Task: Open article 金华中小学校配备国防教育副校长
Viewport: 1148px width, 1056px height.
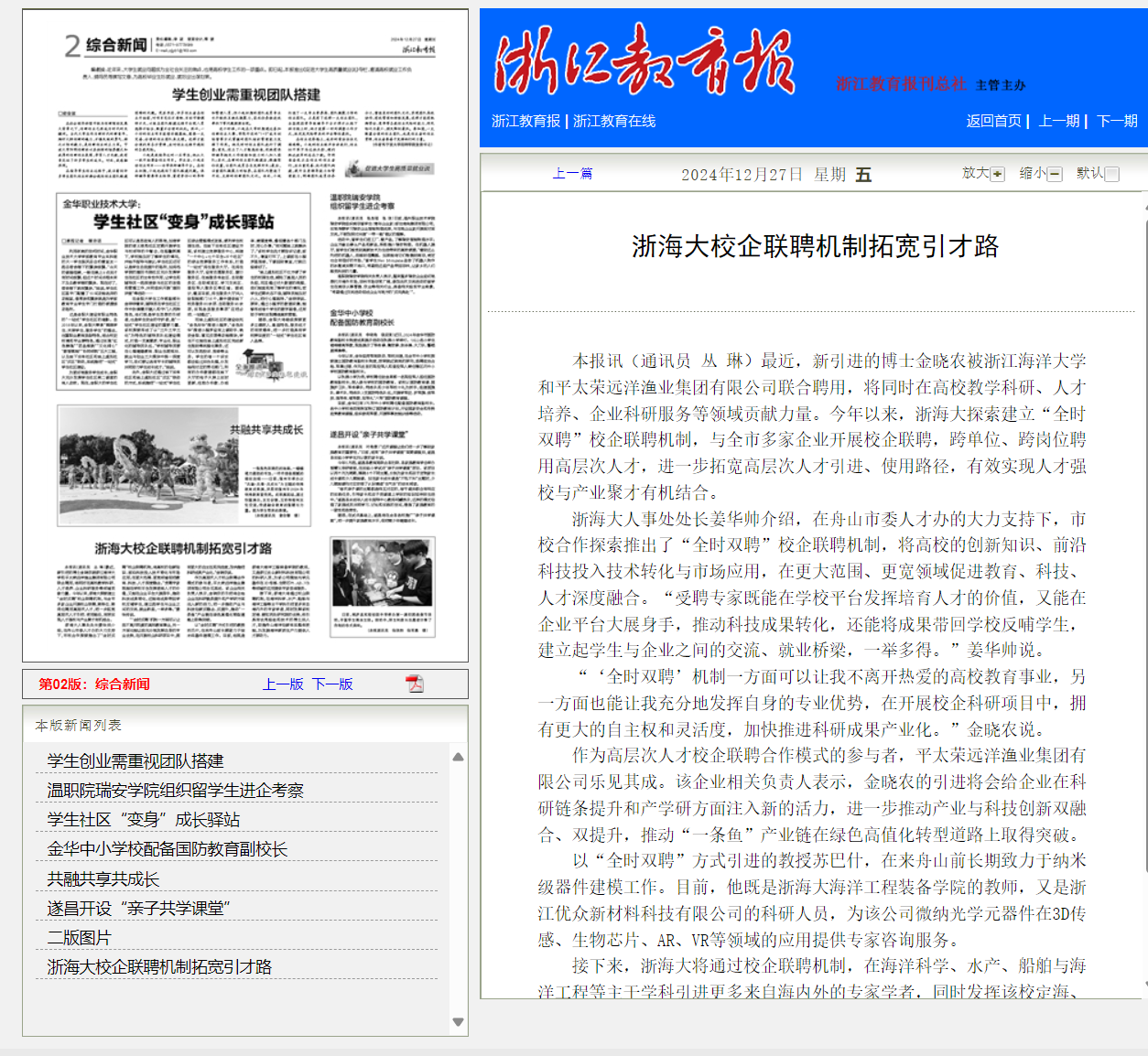Action: 168,849
